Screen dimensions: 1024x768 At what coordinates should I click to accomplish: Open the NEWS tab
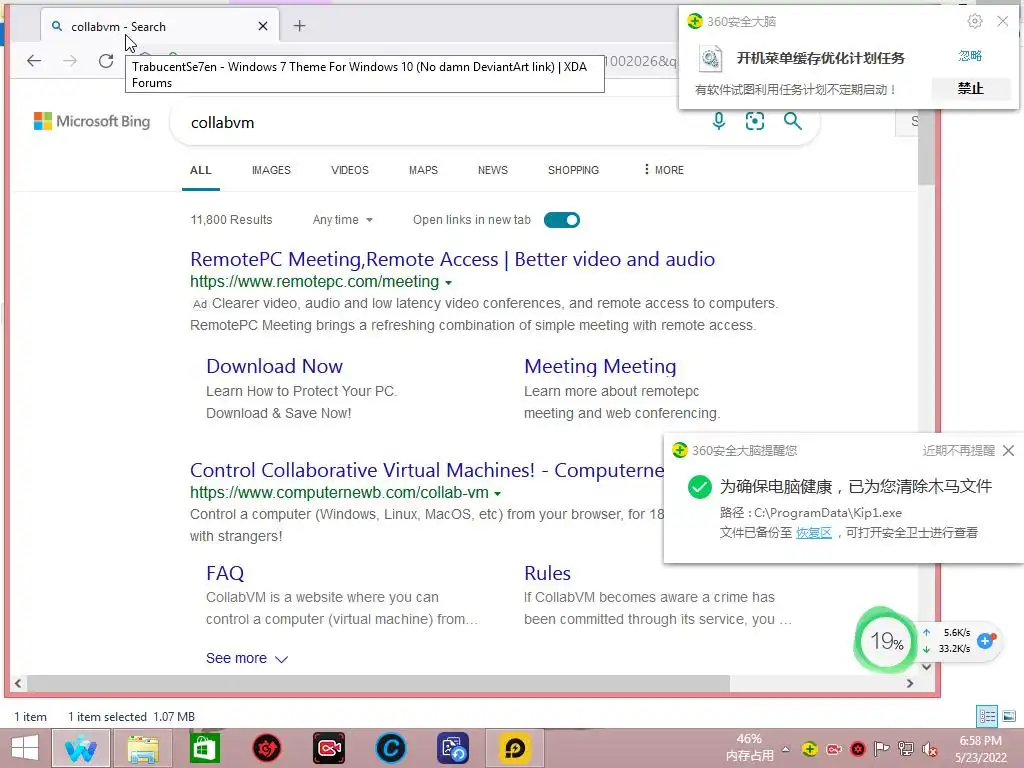click(x=492, y=170)
